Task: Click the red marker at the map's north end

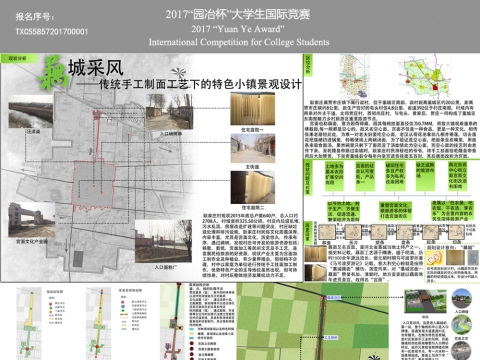Action: (x=97, y=115)
